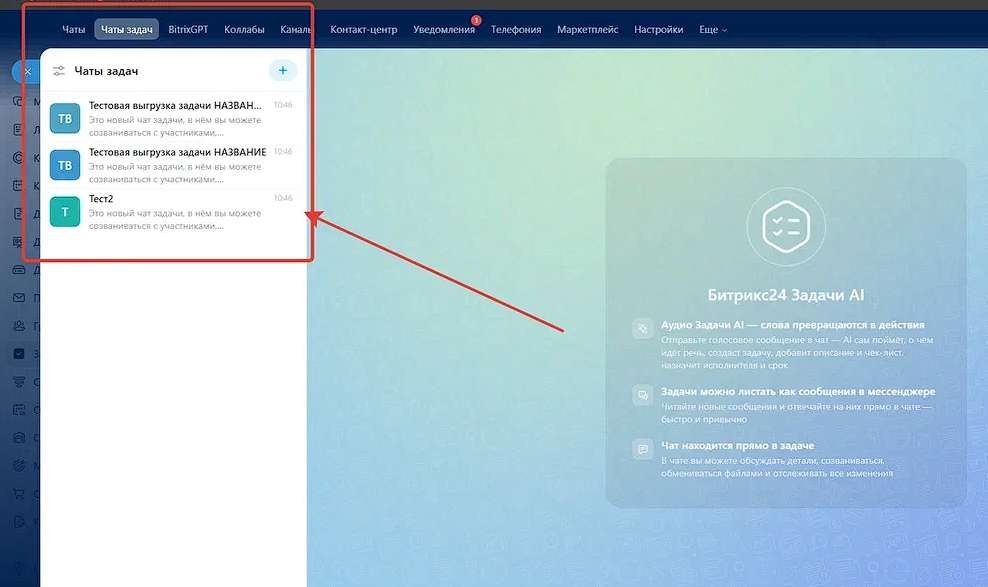Open the Маркетплейс section
The height and width of the screenshot is (587, 988).
[x=588, y=30]
